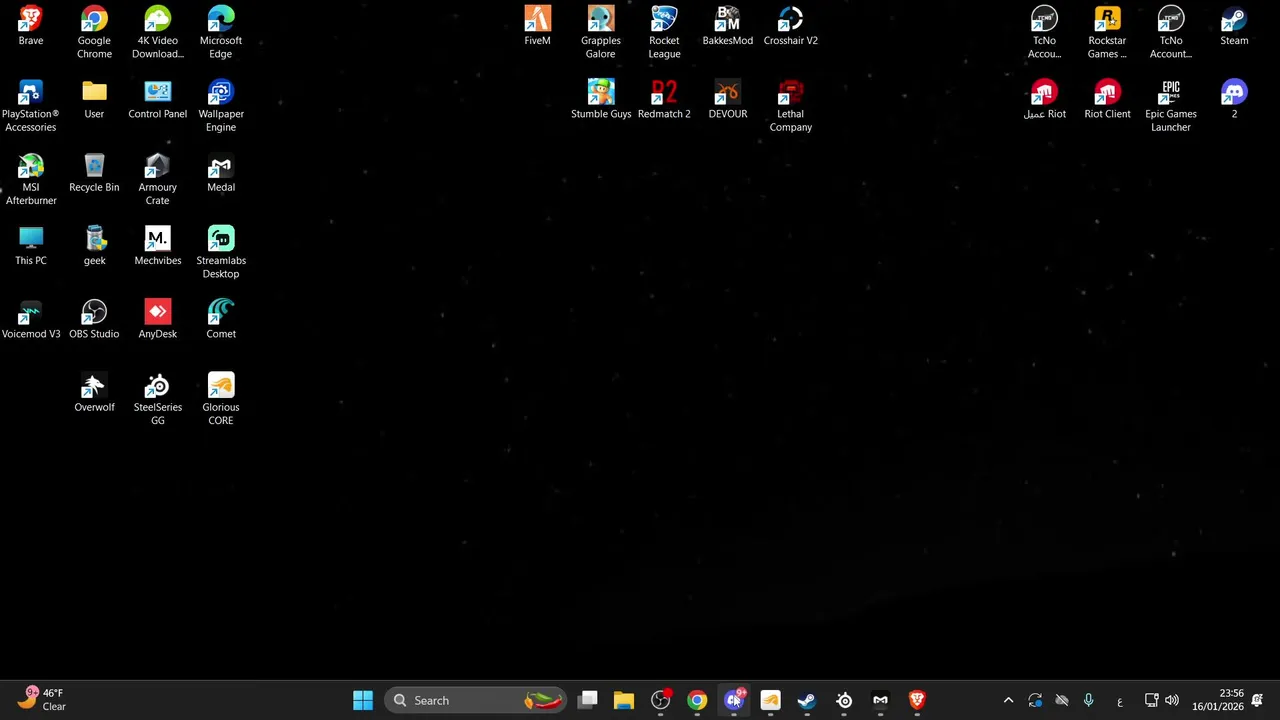1280x720 pixels.
Task: Launch Google Chrome from the desktop
Action: click(94, 33)
